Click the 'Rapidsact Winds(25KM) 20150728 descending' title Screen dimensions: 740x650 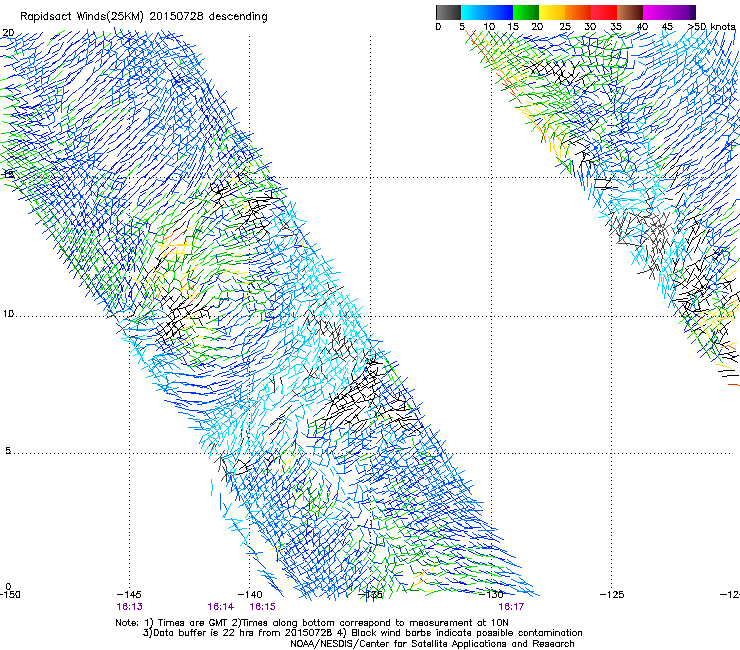pyautogui.click(x=143, y=17)
